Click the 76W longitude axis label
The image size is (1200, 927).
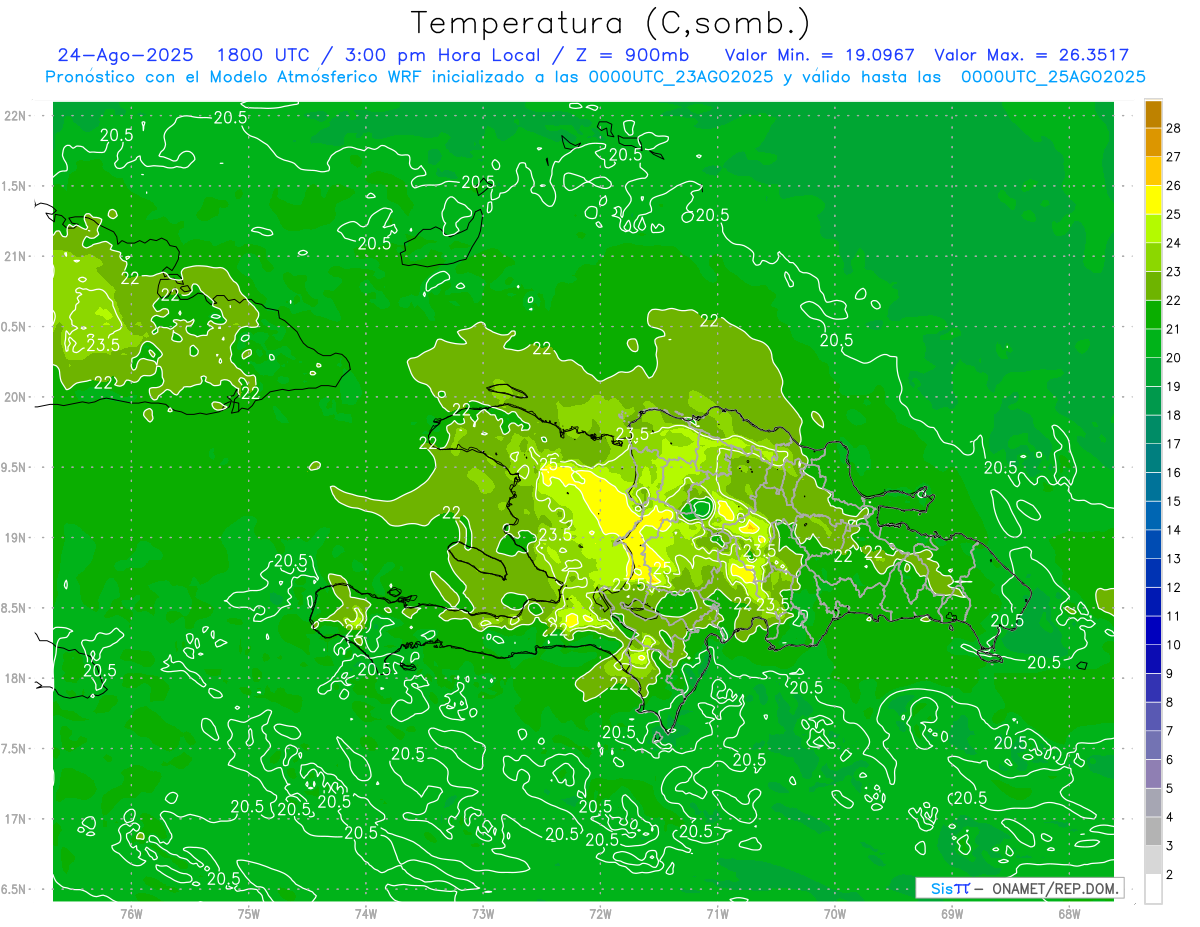click(x=131, y=913)
